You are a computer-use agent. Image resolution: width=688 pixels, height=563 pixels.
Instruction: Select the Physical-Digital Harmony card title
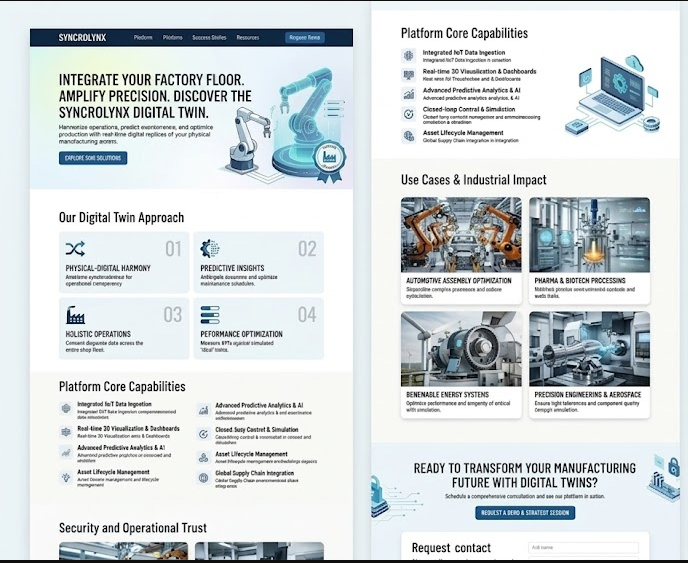coord(108,268)
